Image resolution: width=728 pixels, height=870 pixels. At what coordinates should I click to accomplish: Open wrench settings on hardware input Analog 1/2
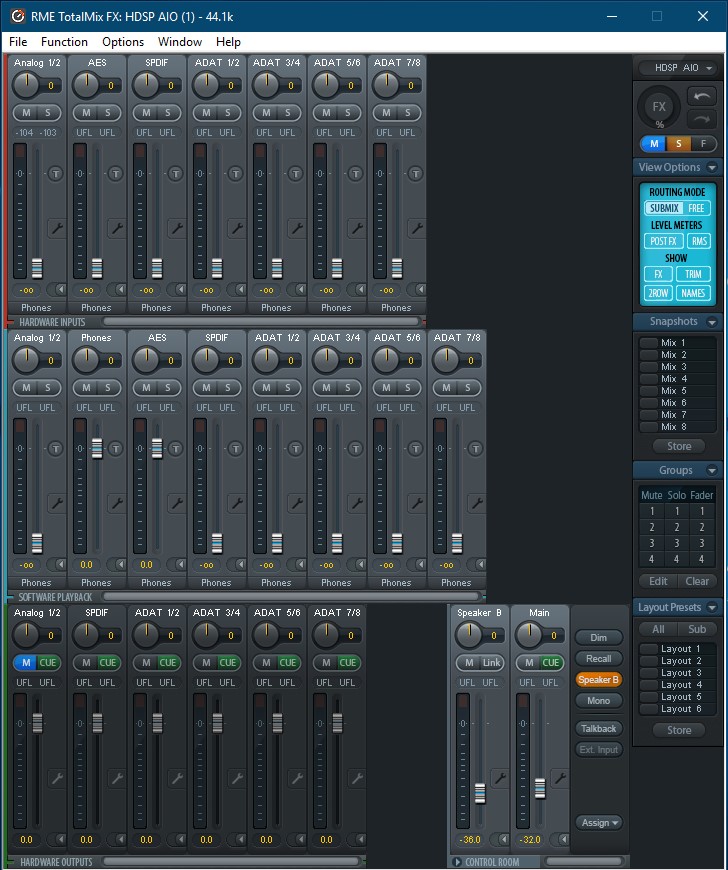(56, 228)
